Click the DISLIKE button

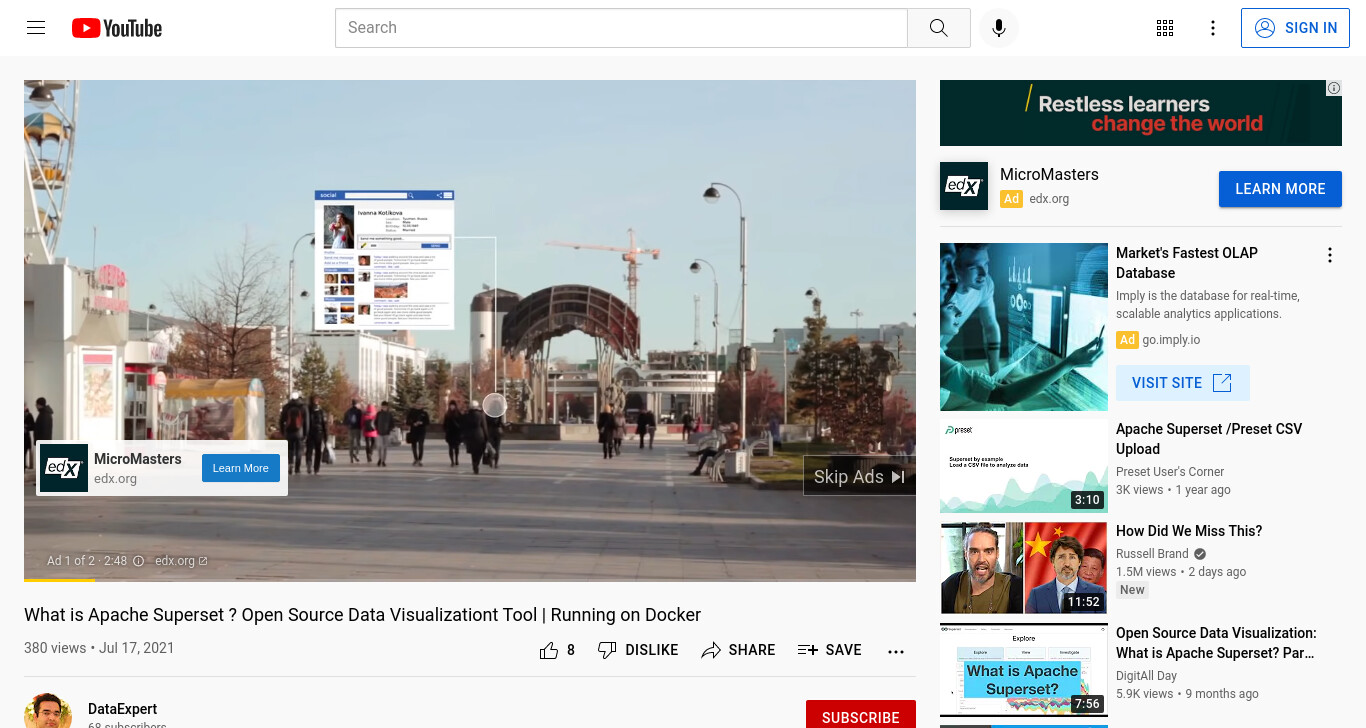click(x=638, y=650)
